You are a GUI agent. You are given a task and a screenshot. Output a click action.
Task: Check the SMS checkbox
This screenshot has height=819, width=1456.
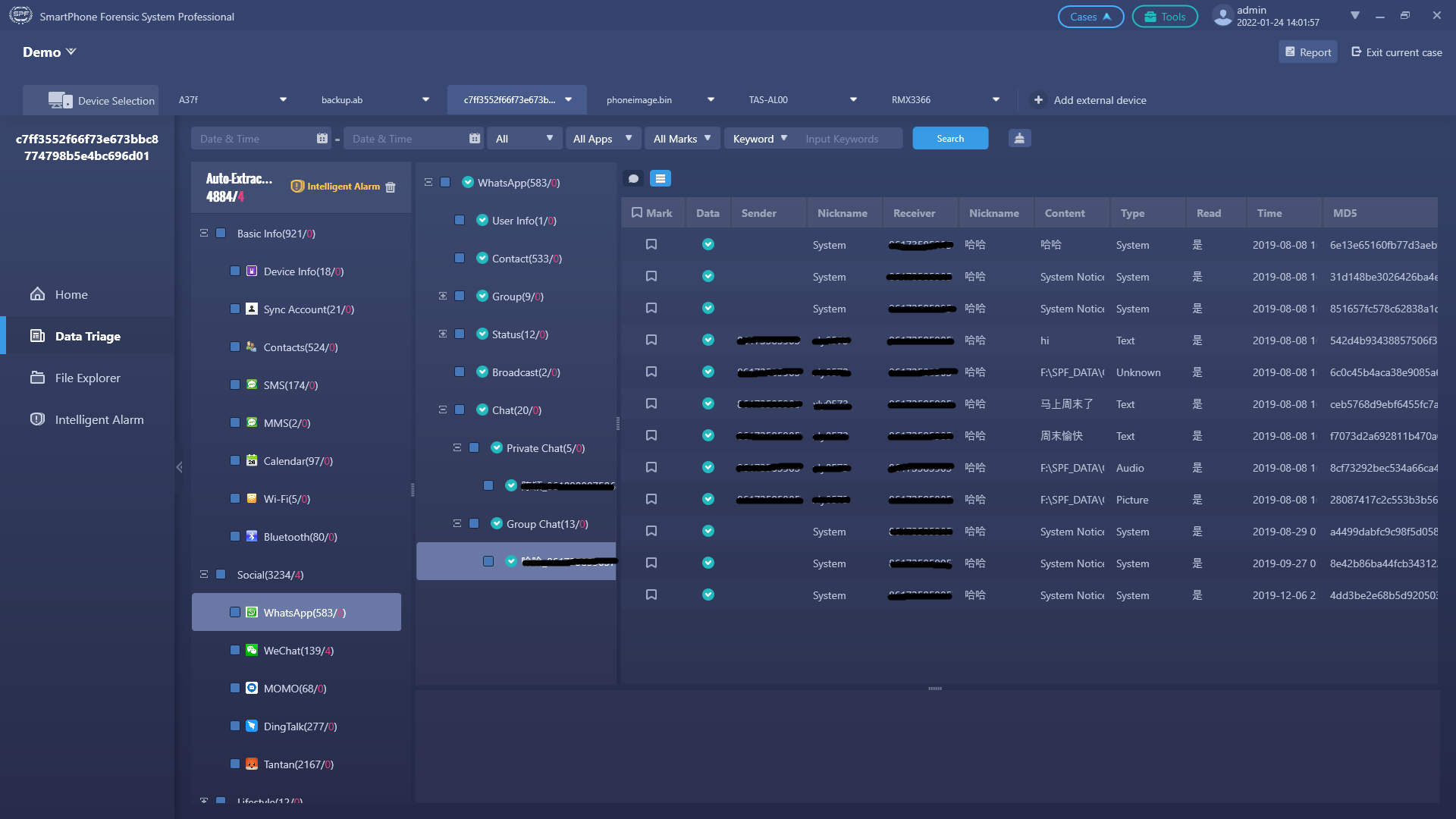click(x=235, y=384)
